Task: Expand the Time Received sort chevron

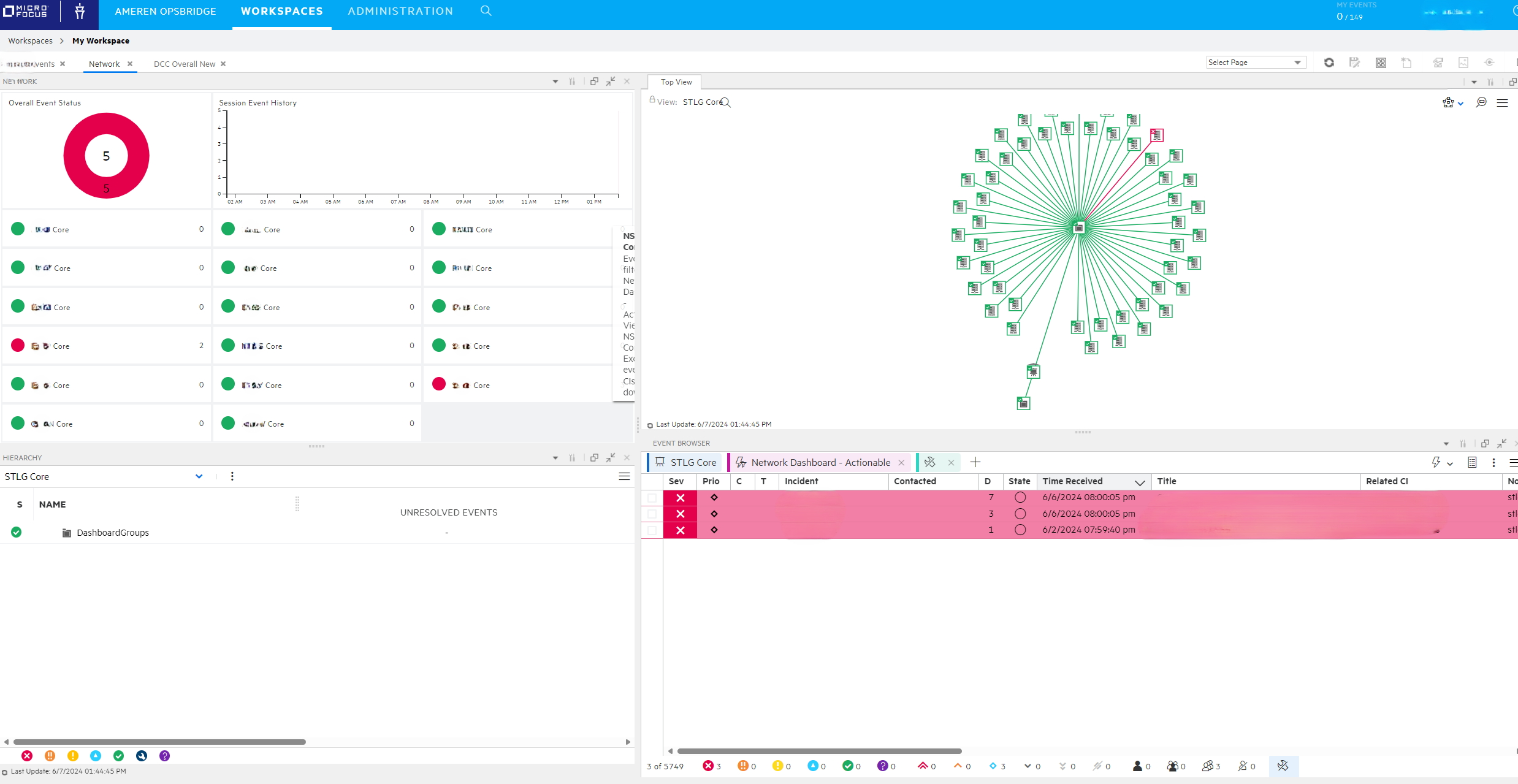Action: pos(1140,482)
